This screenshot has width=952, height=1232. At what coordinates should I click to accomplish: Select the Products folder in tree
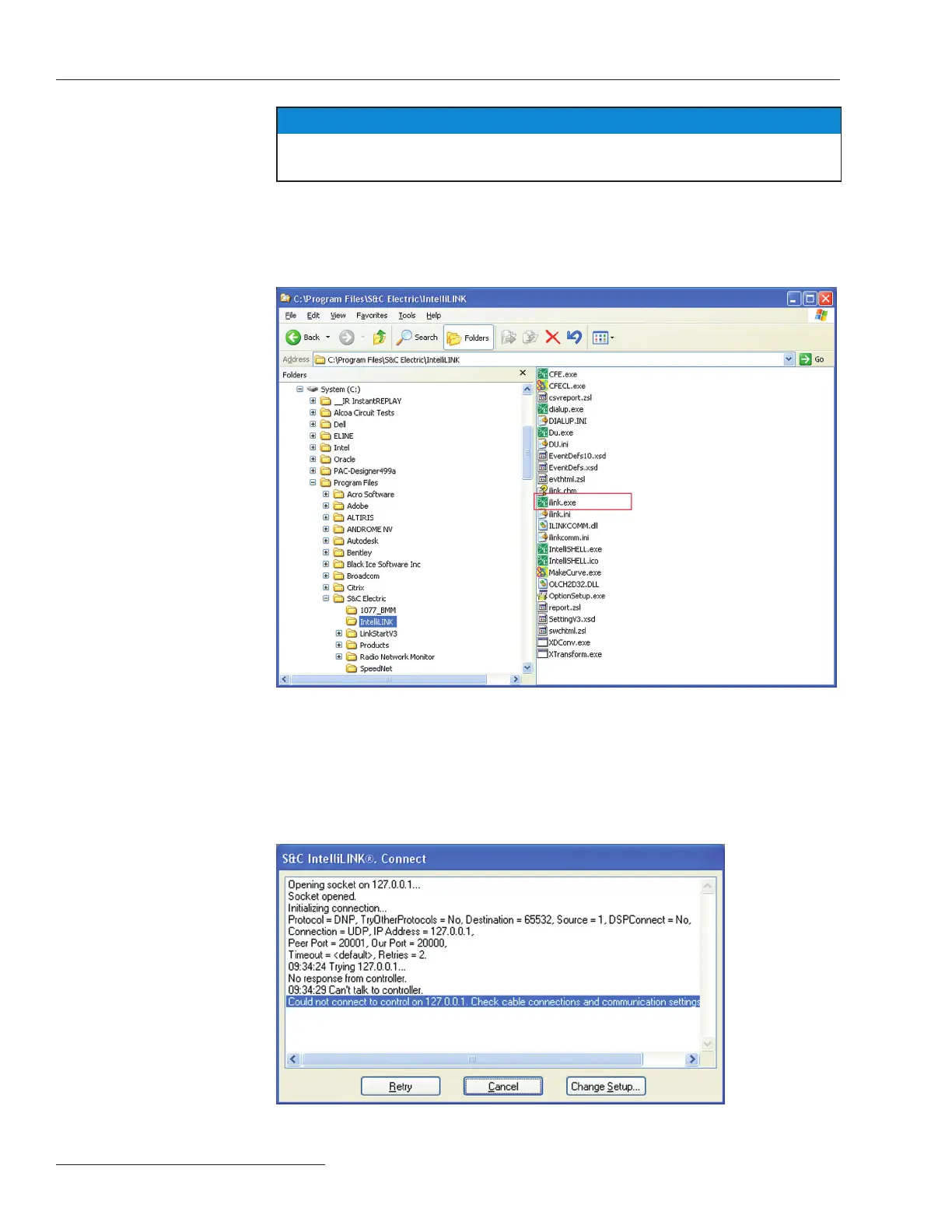(368, 646)
